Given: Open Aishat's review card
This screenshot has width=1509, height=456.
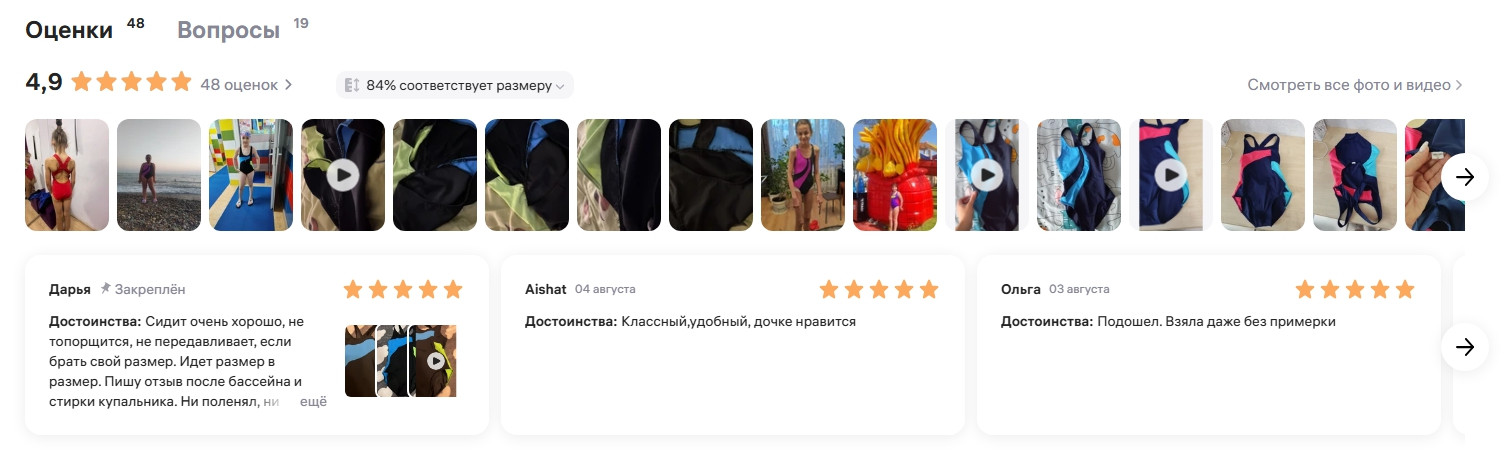Looking at the screenshot, I should click(x=733, y=345).
